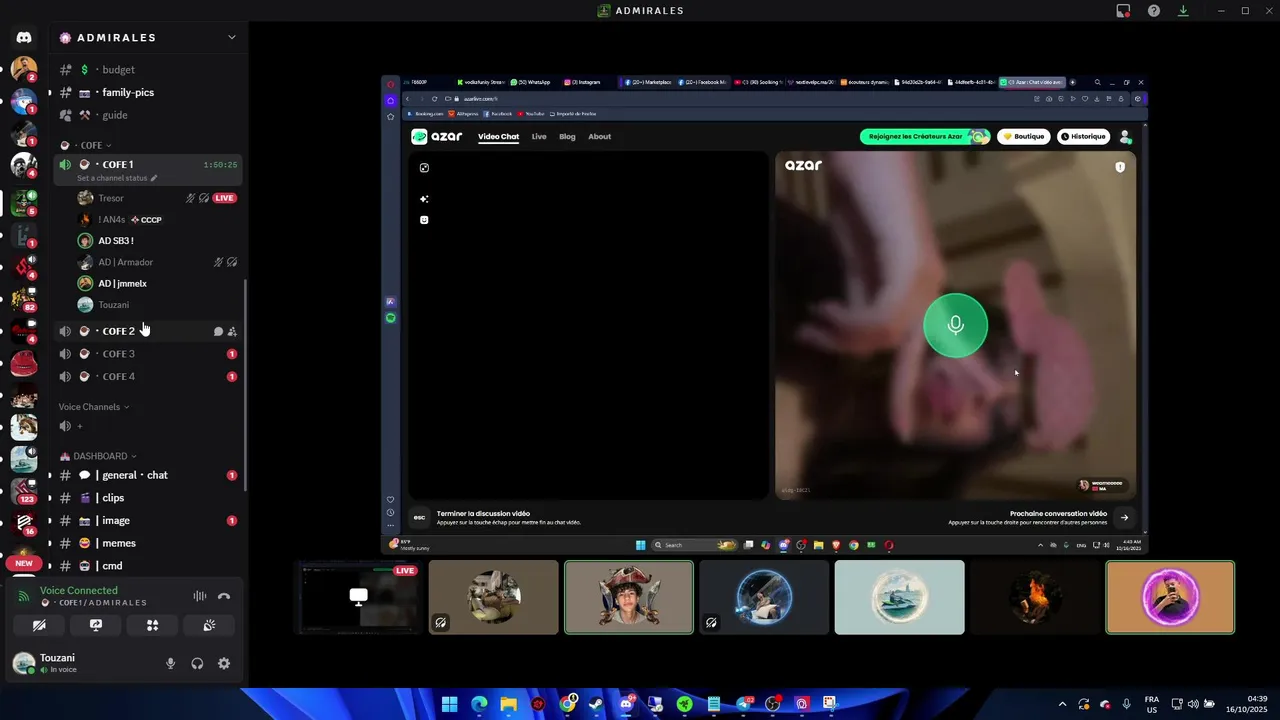Open soundboard button in voice panel
1280x720 pixels.
[x=210, y=625]
